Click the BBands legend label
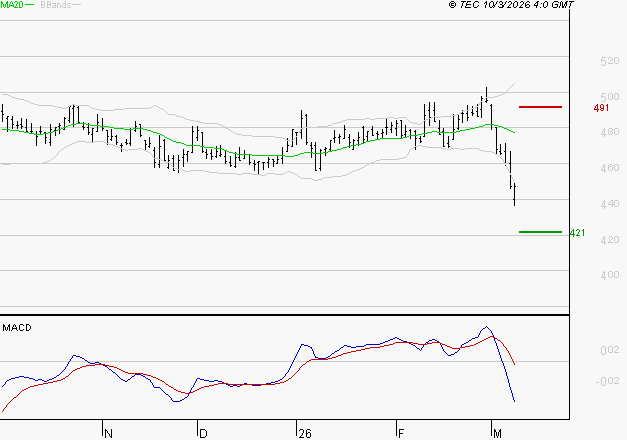 click(x=56, y=5)
